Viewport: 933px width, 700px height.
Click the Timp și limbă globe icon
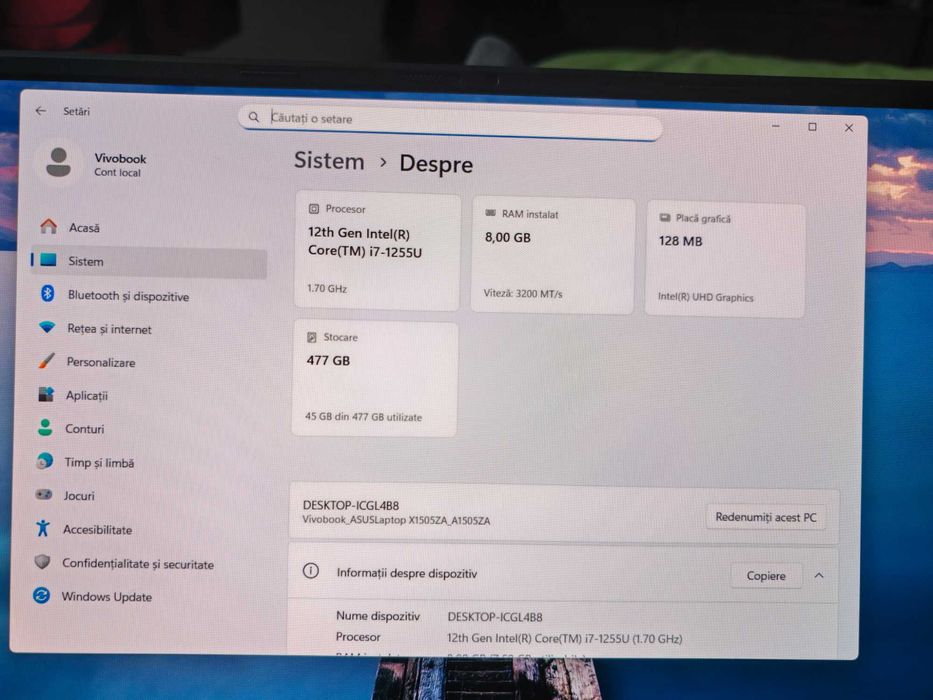coord(45,461)
